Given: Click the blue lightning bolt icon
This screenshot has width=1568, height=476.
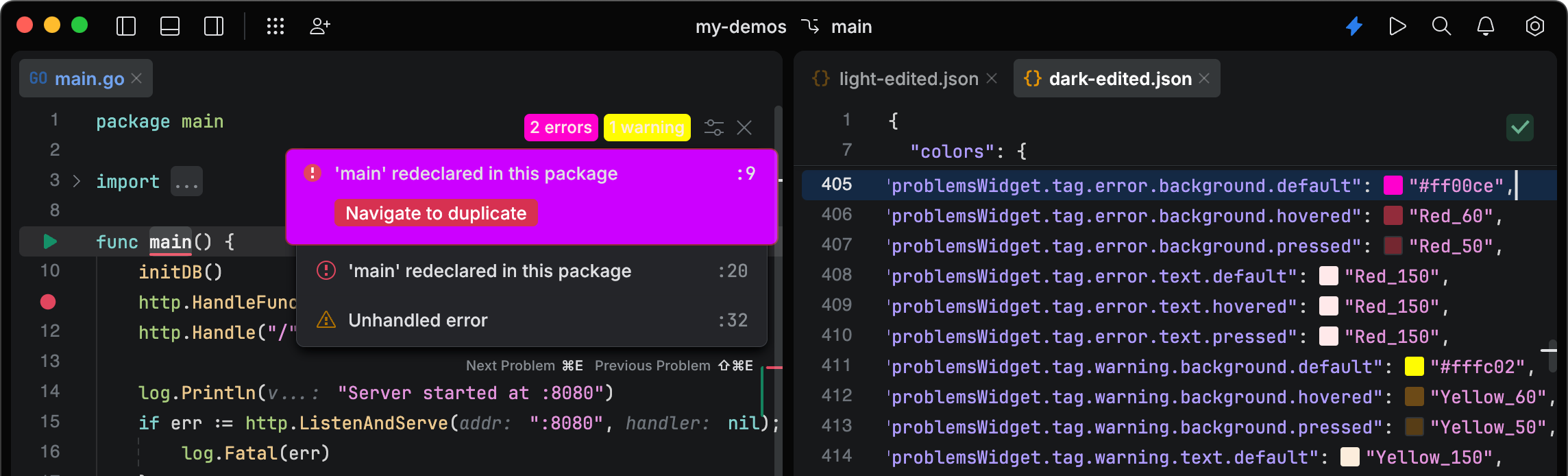Looking at the screenshot, I should pyautogui.click(x=1354, y=27).
